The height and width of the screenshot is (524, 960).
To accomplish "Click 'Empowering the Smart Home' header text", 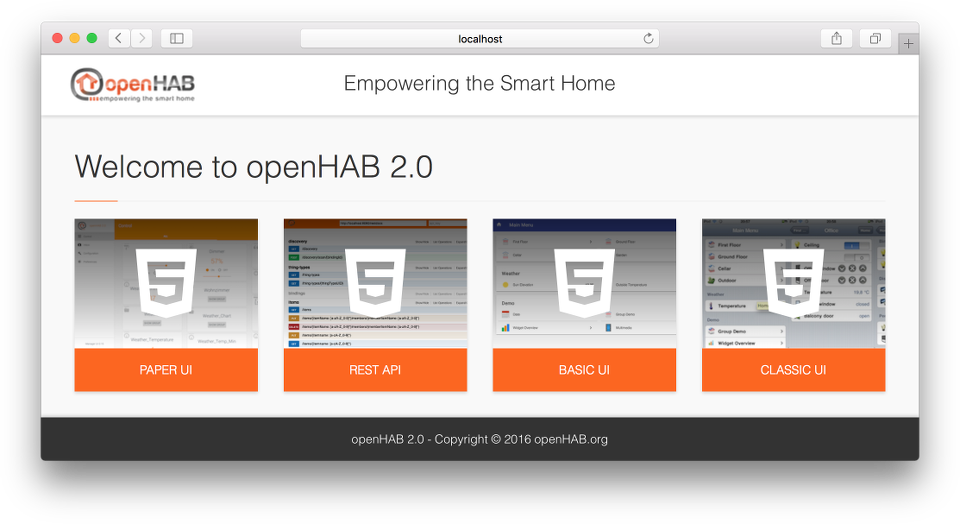I will tap(479, 83).
